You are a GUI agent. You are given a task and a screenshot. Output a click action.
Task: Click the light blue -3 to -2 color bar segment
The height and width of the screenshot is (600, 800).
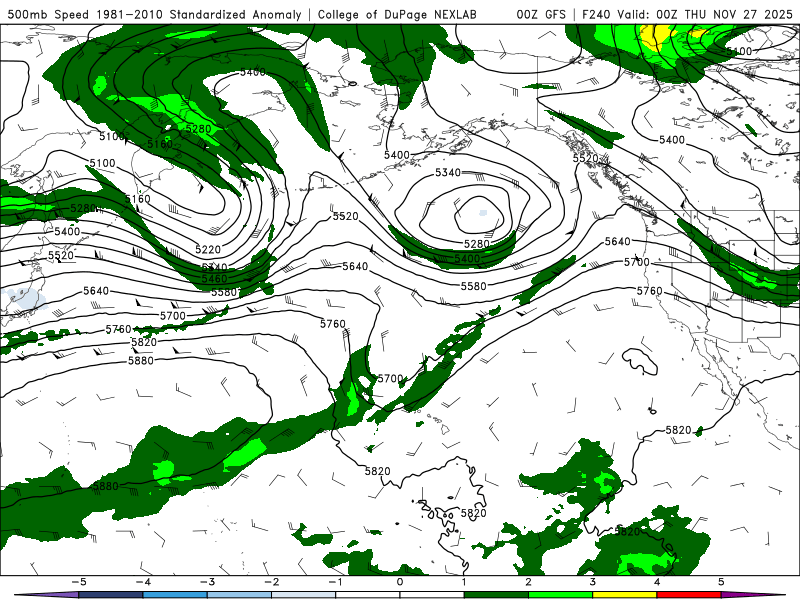(x=239, y=595)
